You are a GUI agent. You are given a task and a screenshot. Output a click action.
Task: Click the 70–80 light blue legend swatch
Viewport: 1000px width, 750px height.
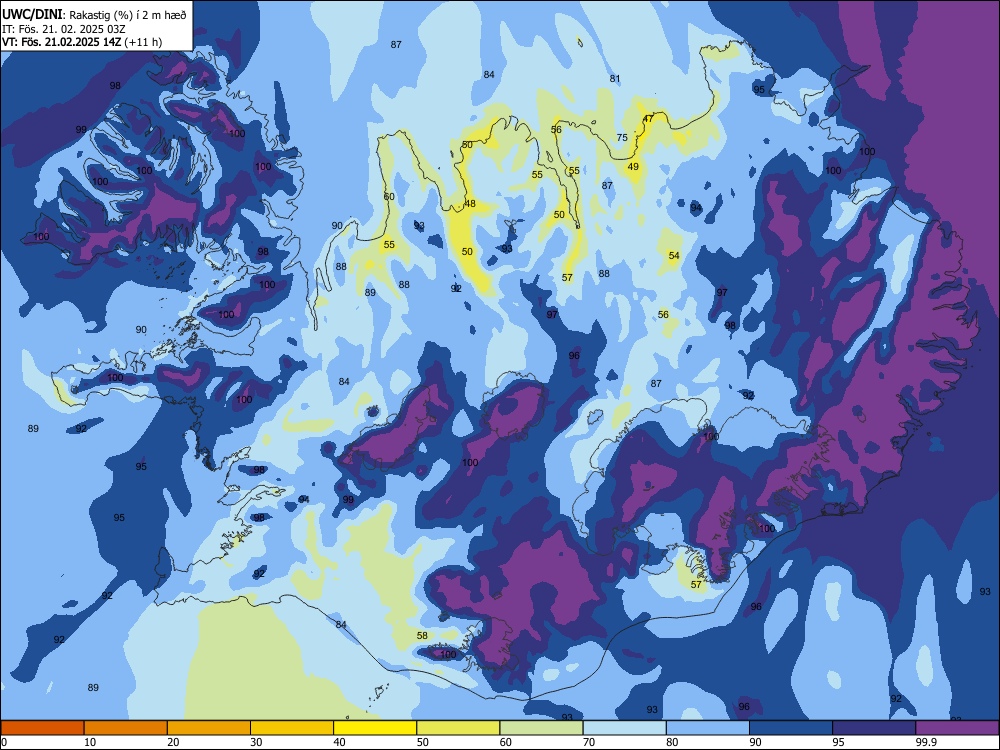pos(625,728)
